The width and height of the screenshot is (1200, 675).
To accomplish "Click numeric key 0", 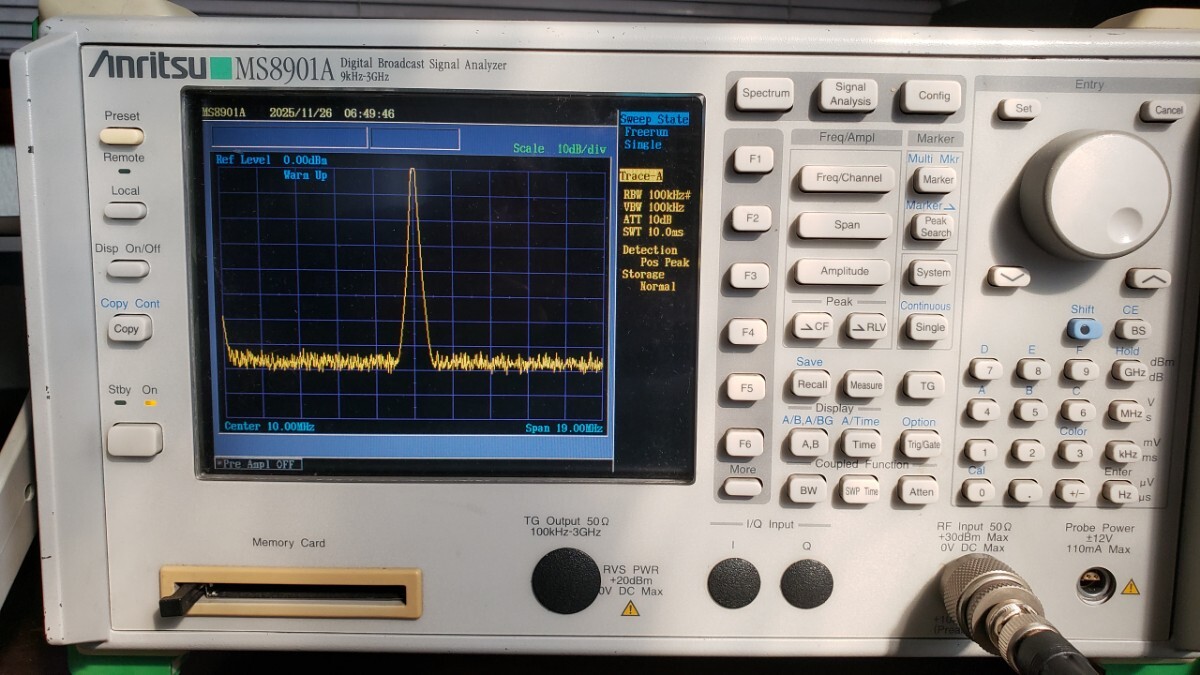I will tap(979, 490).
